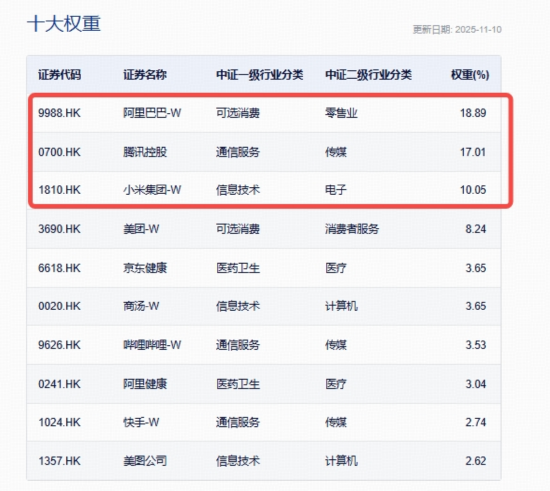550x491 pixels.
Task: Click the 零售业 industry cell
Action: point(341,113)
